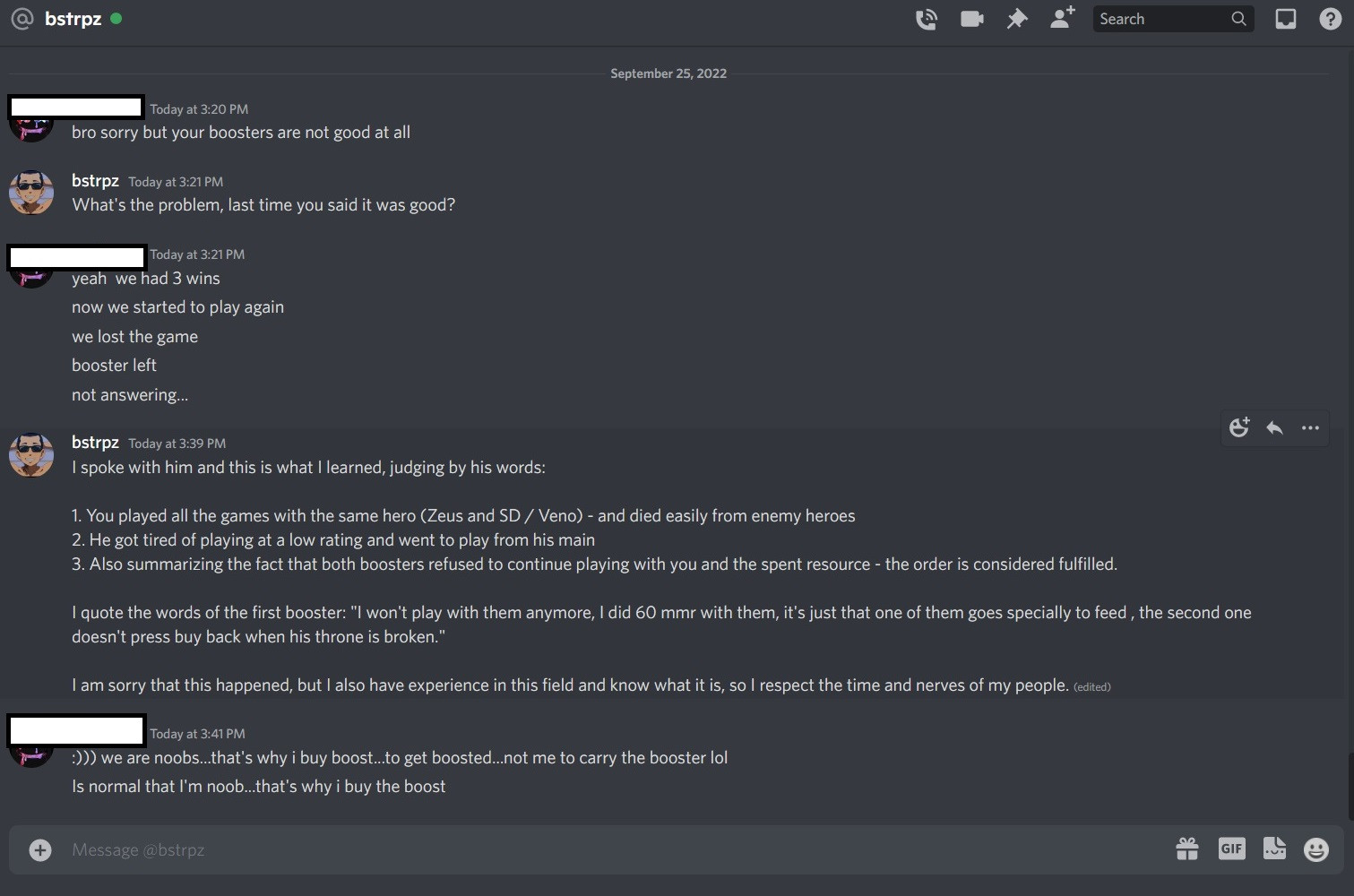
Task: Open more message options menu
Action: point(1310,427)
